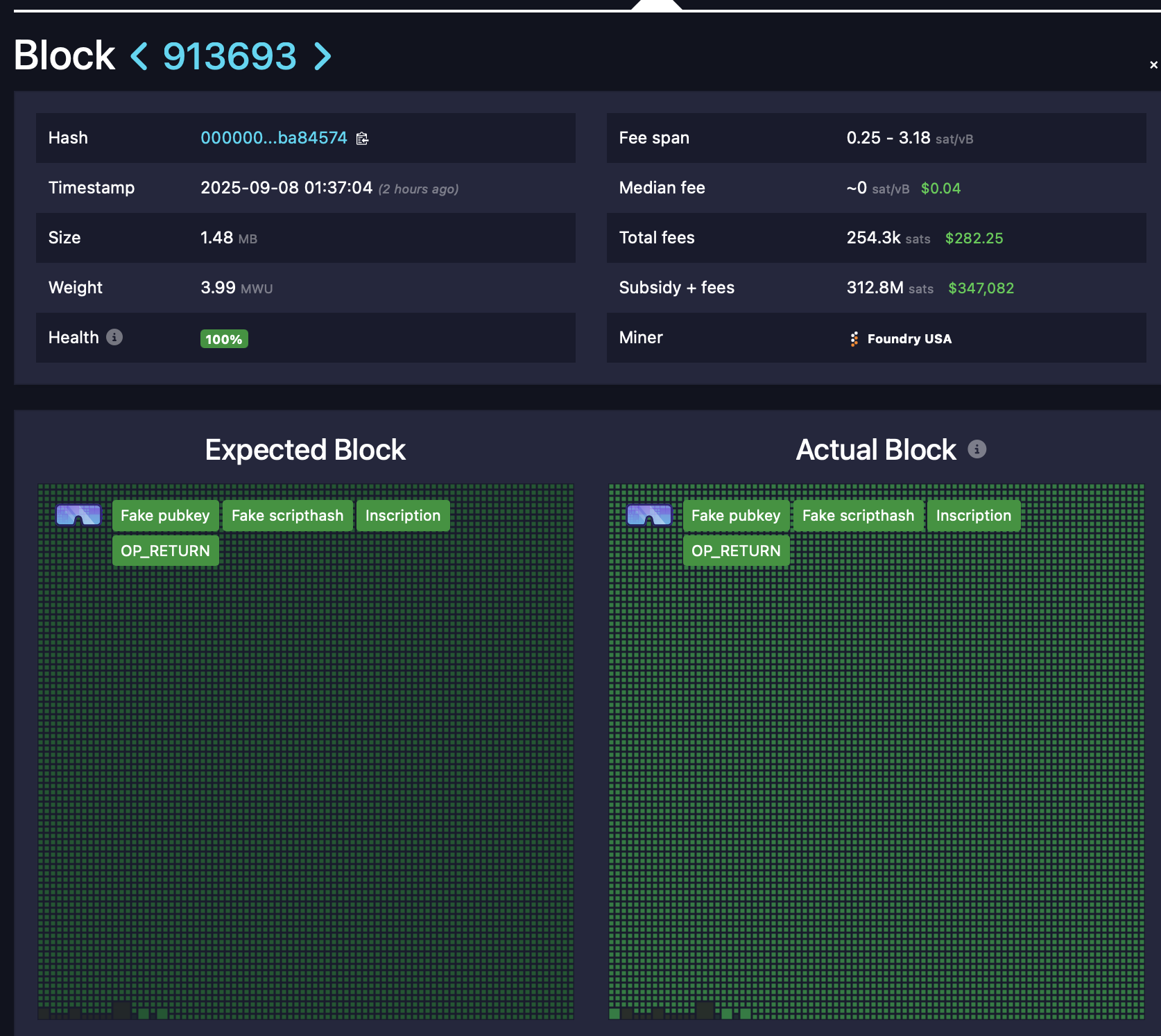Click the goggles icon in Expected Block
Screen dimensions: 1161x1036
point(78,515)
